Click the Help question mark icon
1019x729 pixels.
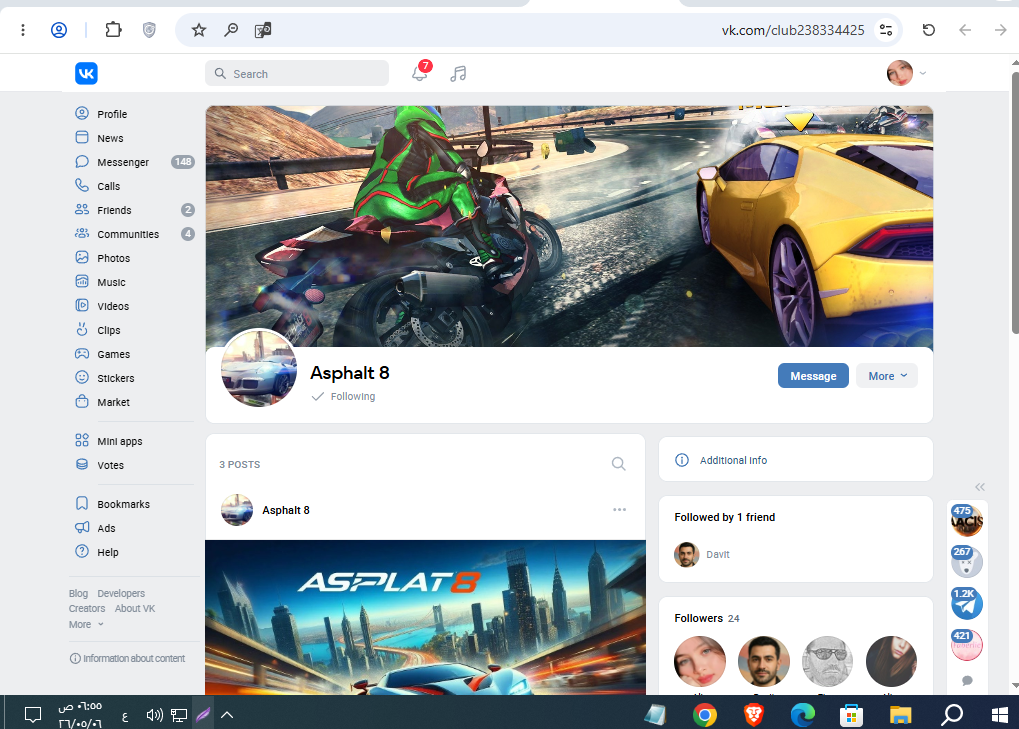(x=82, y=552)
